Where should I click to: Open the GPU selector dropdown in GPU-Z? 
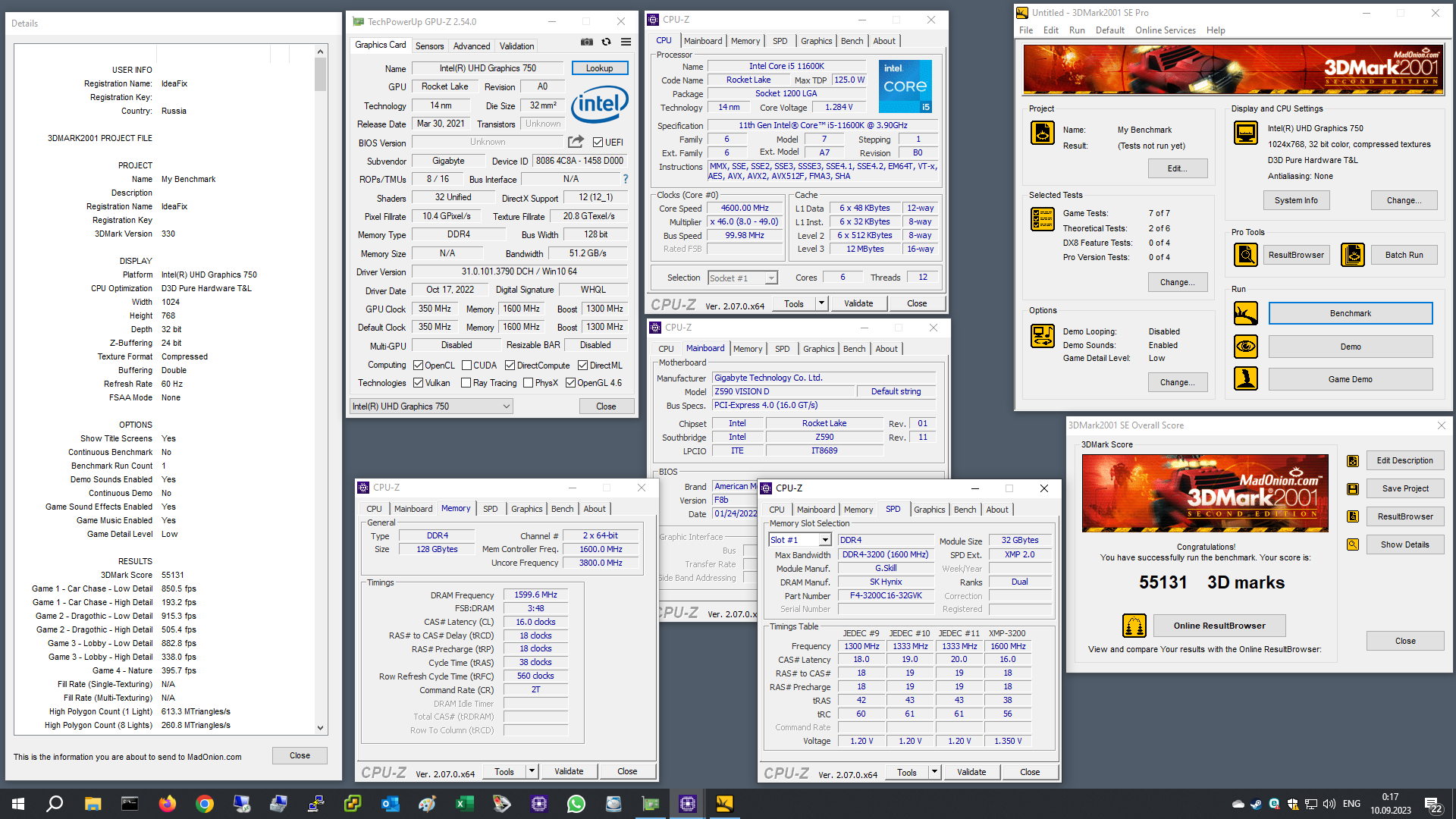[431, 406]
